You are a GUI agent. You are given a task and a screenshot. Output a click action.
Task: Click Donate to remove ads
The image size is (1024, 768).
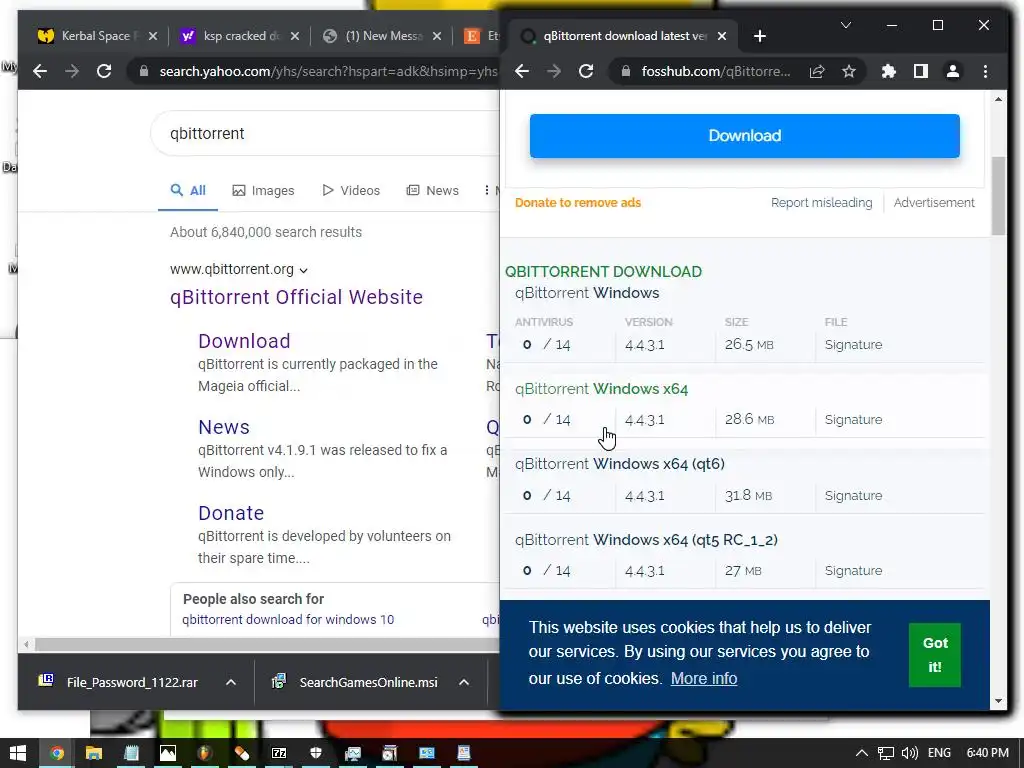(577, 203)
